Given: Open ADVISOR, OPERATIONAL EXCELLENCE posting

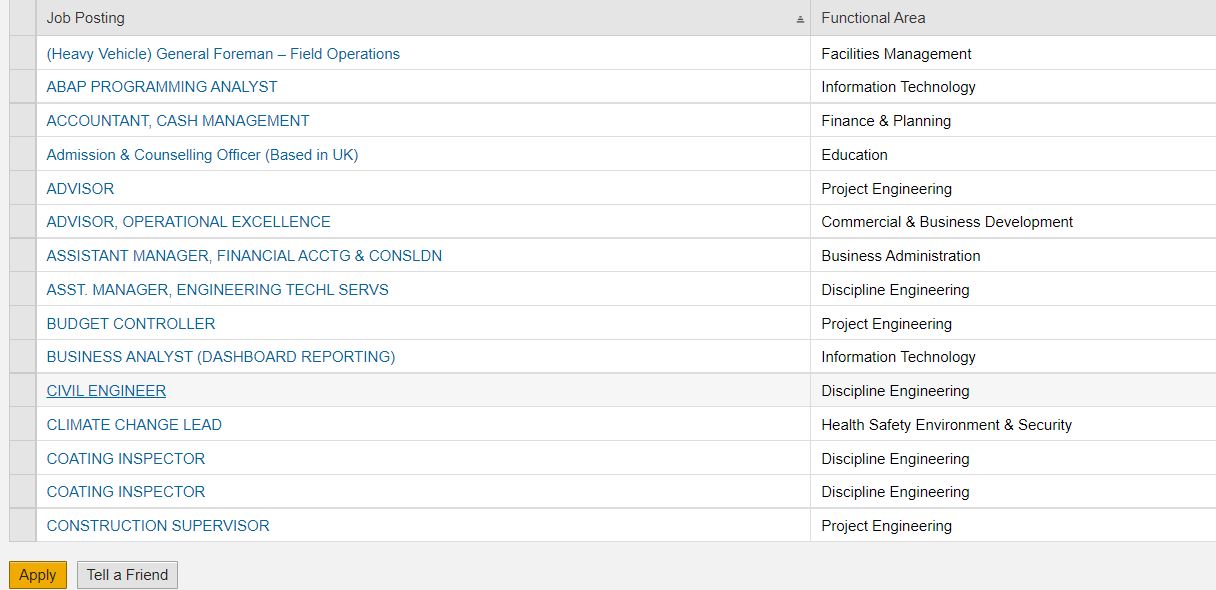Looking at the screenshot, I should (x=188, y=222).
